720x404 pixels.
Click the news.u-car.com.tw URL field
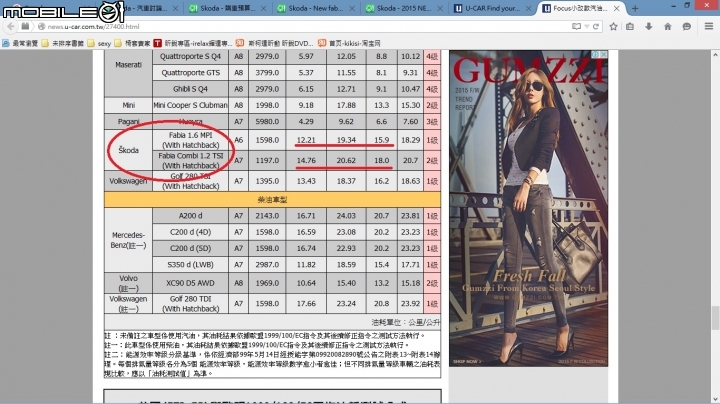click(x=303, y=27)
